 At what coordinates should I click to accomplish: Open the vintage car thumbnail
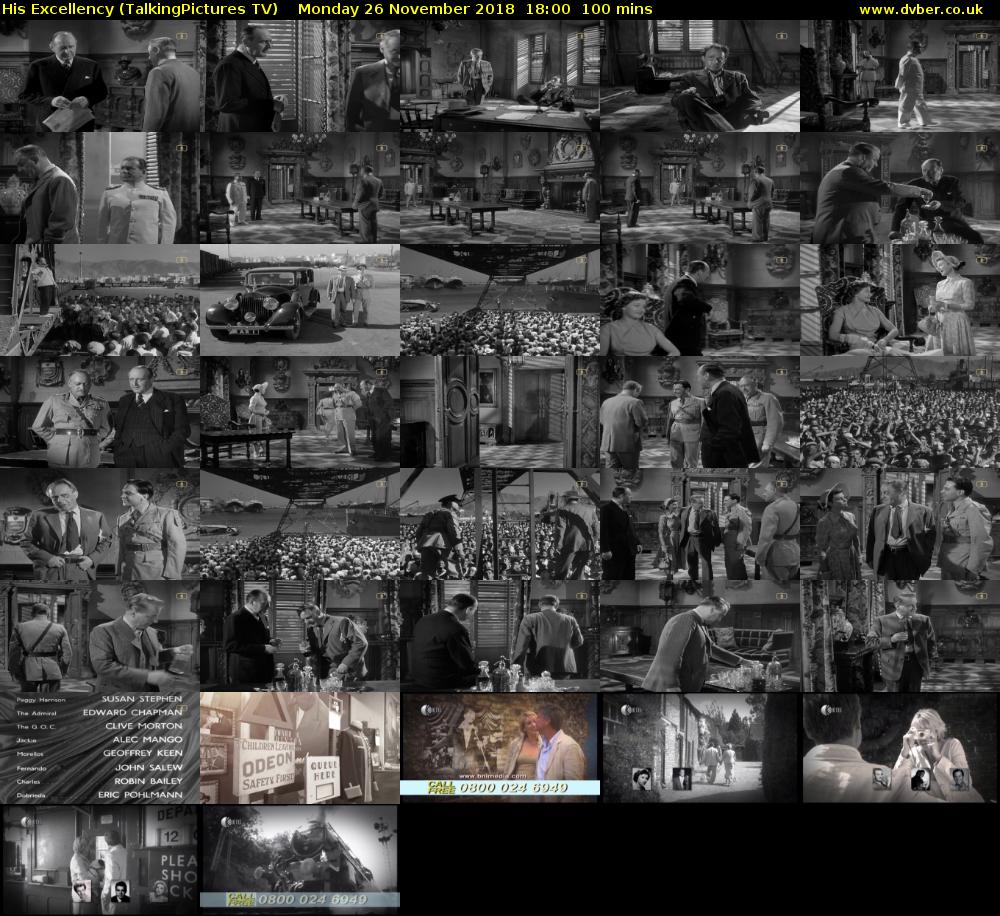tap(299, 300)
